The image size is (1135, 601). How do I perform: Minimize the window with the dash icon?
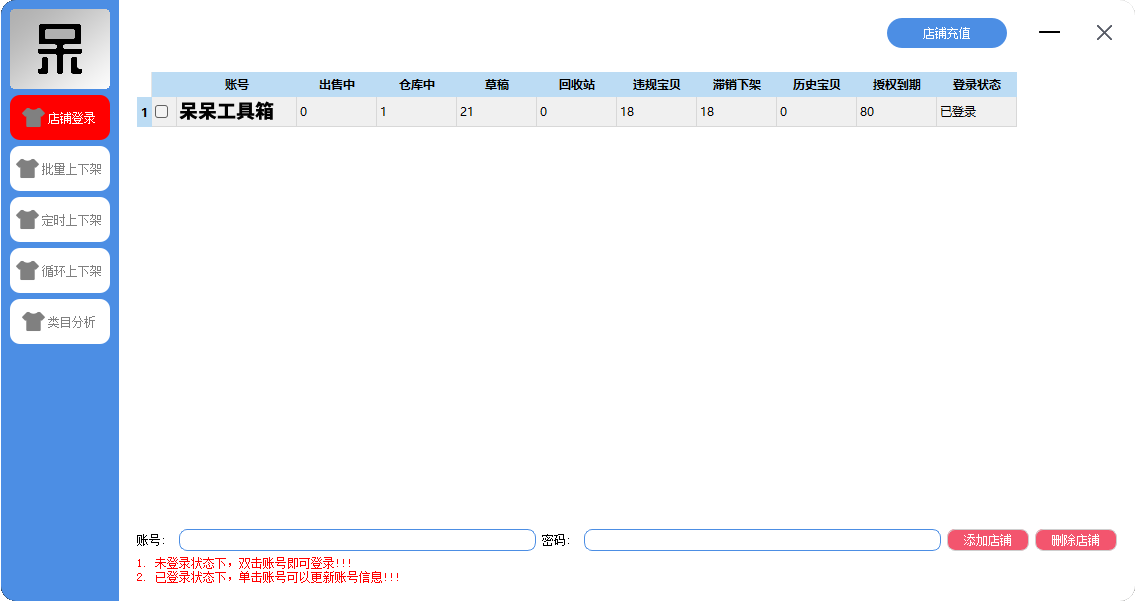point(1050,32)
